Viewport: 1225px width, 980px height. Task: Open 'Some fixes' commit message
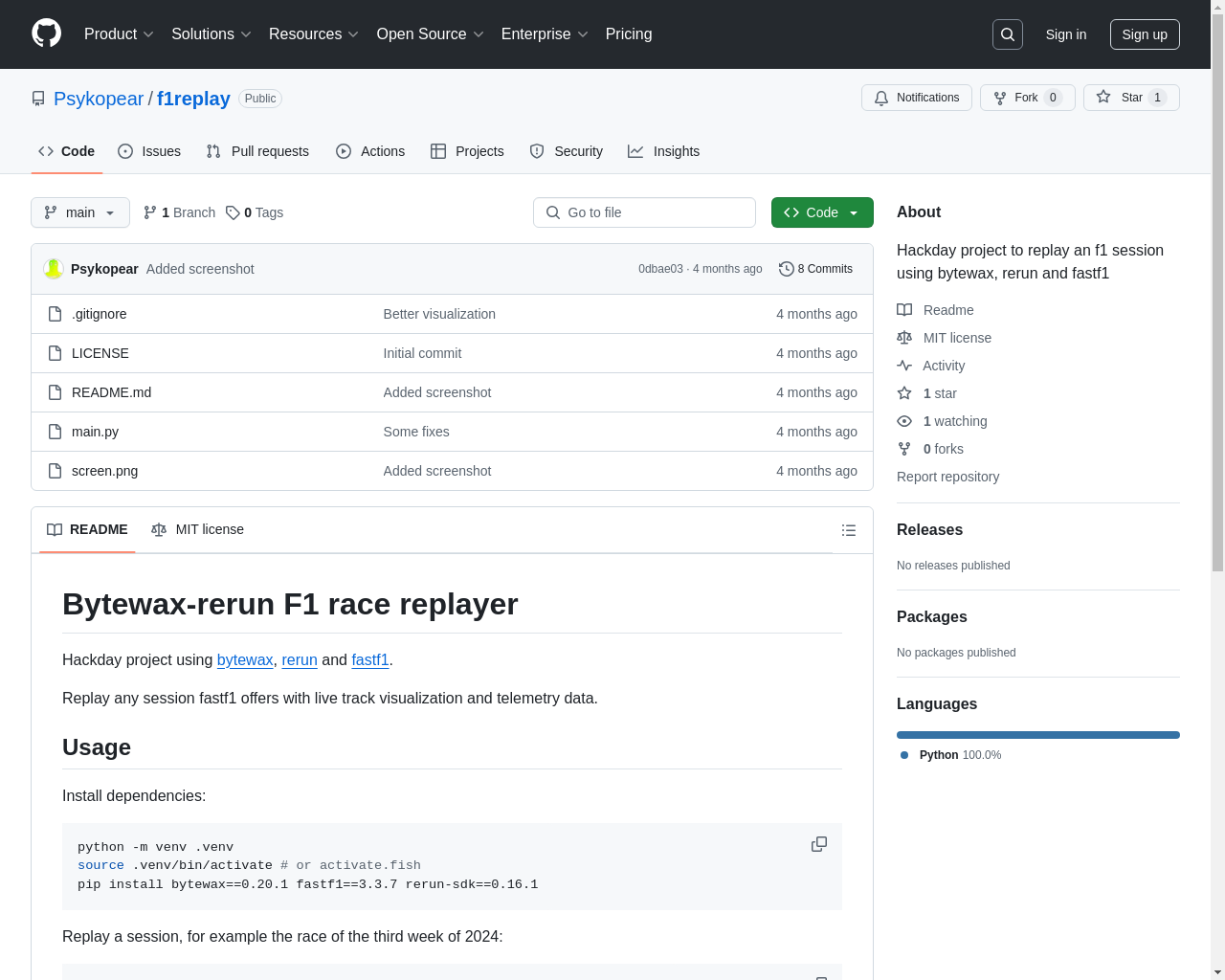[416, 432]
